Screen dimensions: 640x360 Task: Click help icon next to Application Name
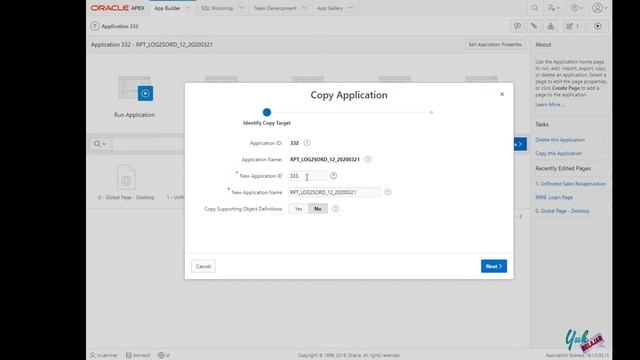tap(368, 159)
